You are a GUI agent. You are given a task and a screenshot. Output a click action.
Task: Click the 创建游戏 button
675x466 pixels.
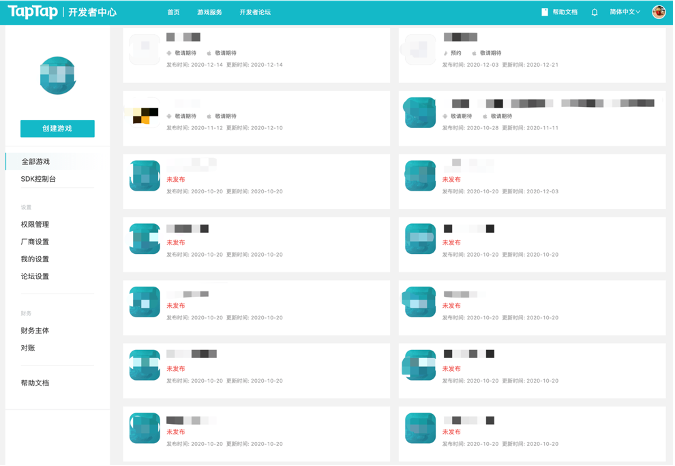(x=57, y=128)
